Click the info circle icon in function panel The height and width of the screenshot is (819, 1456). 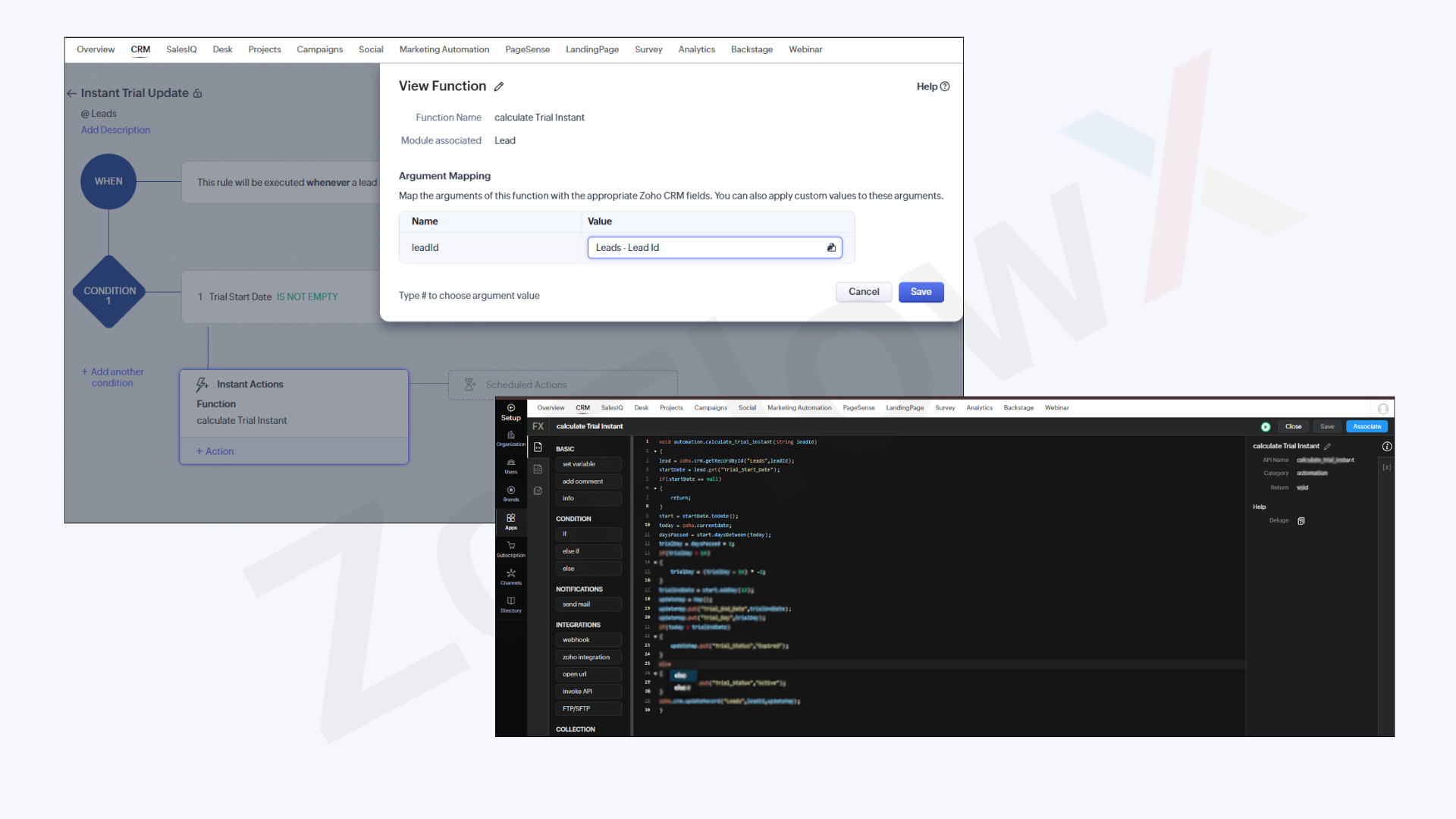[x=1387, y=447]
